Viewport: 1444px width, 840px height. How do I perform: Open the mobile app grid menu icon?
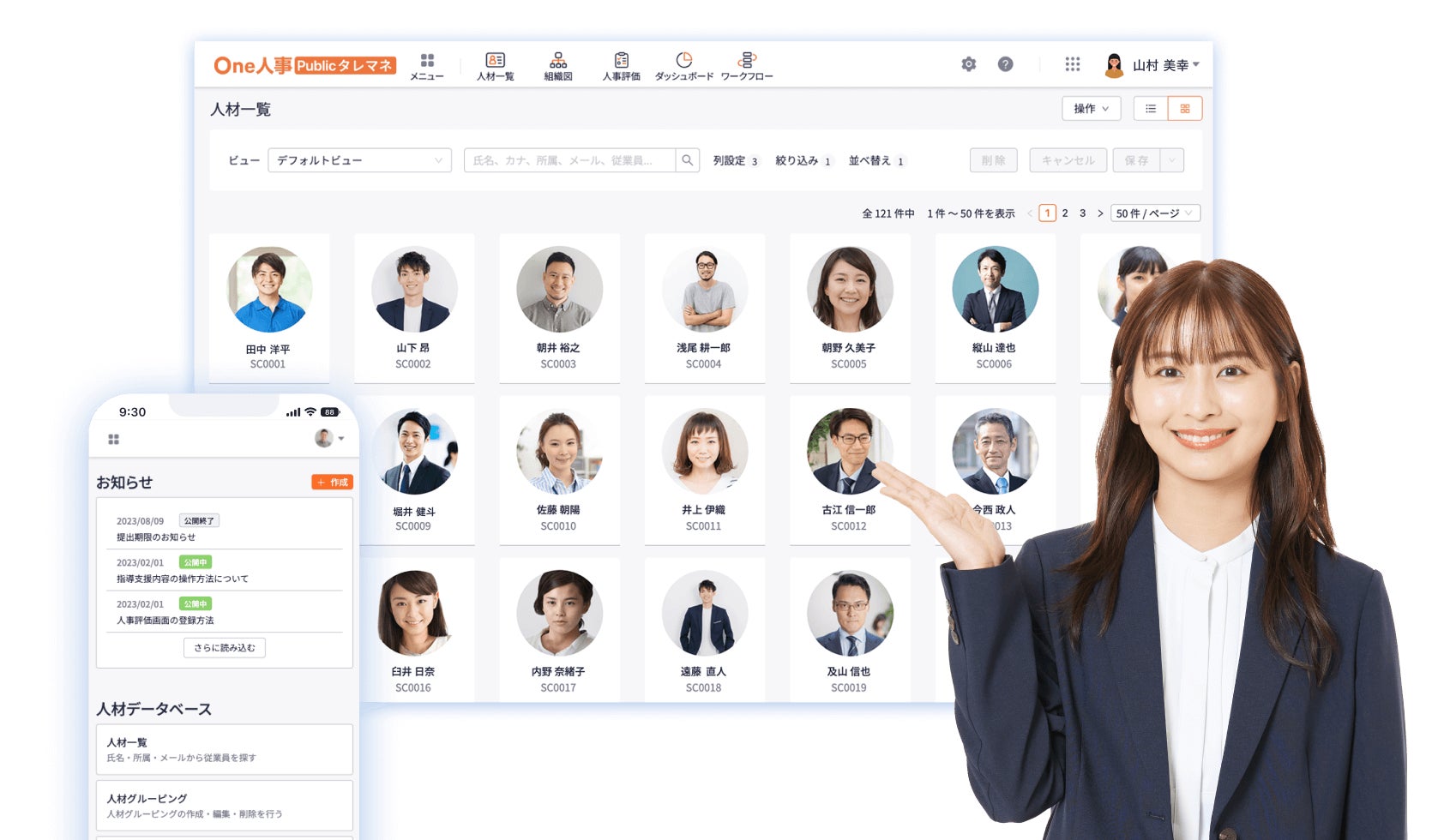click(x=113, y=439)
